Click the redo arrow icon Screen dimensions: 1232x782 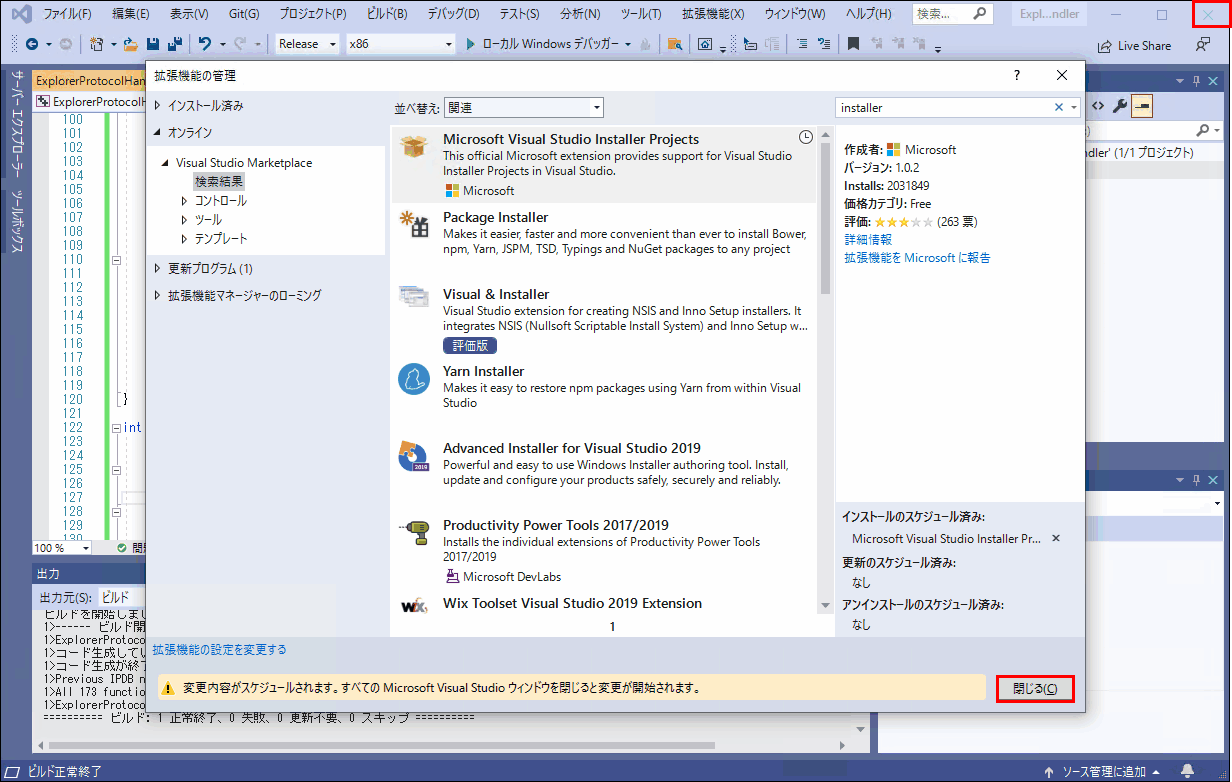tap(240, 44)
